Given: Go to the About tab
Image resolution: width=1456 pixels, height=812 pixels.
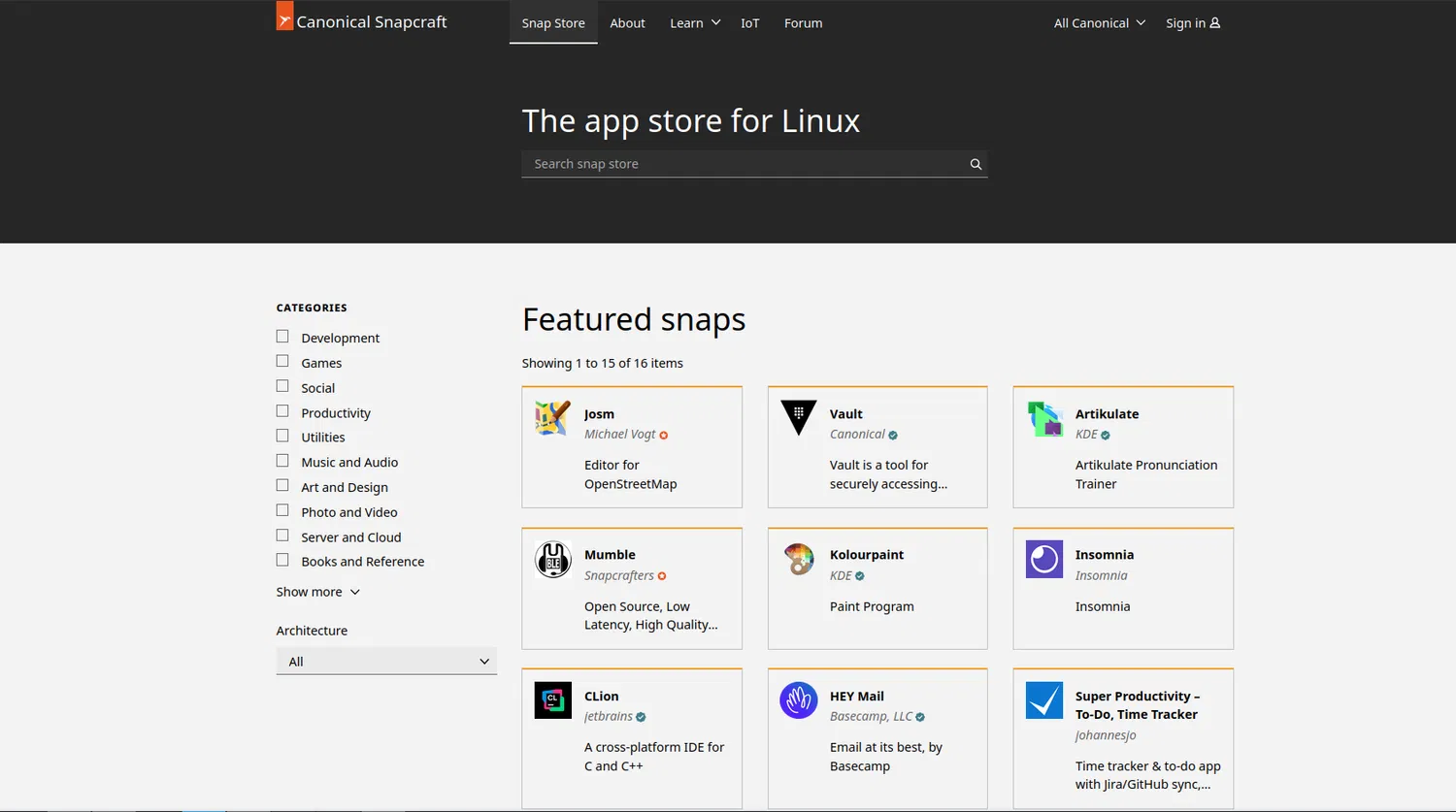Looking at the screenshot, I should (x=627, y=23).
